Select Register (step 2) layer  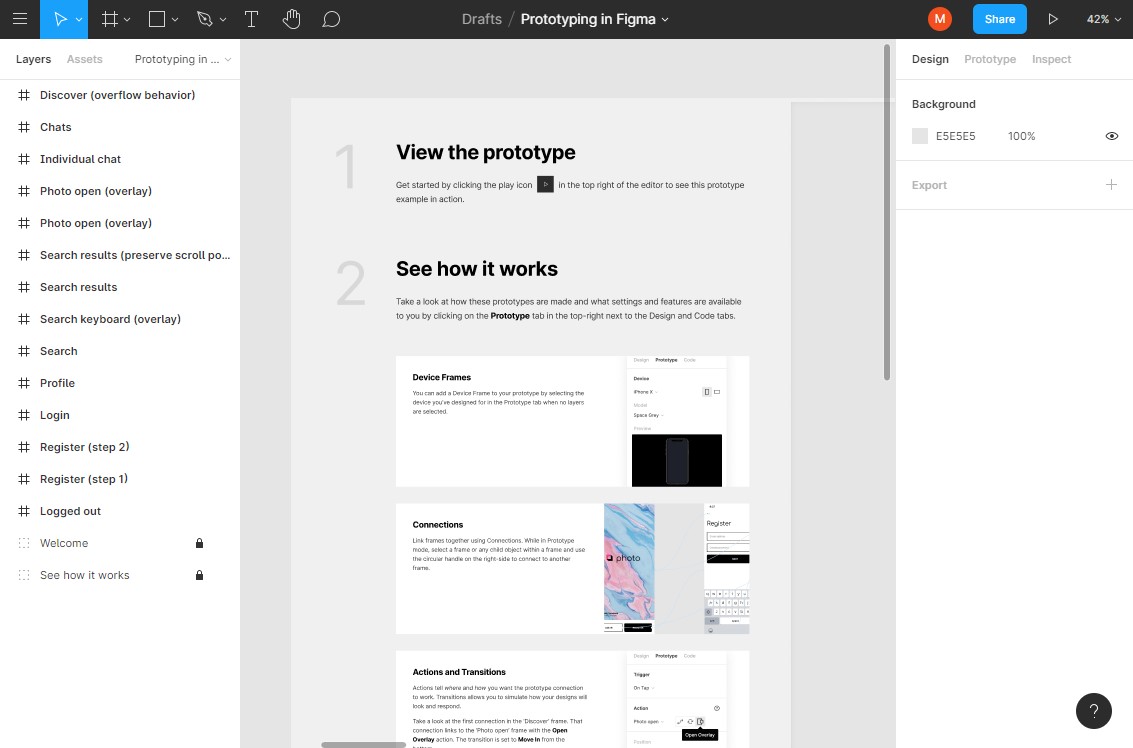[x=119, y=447]
